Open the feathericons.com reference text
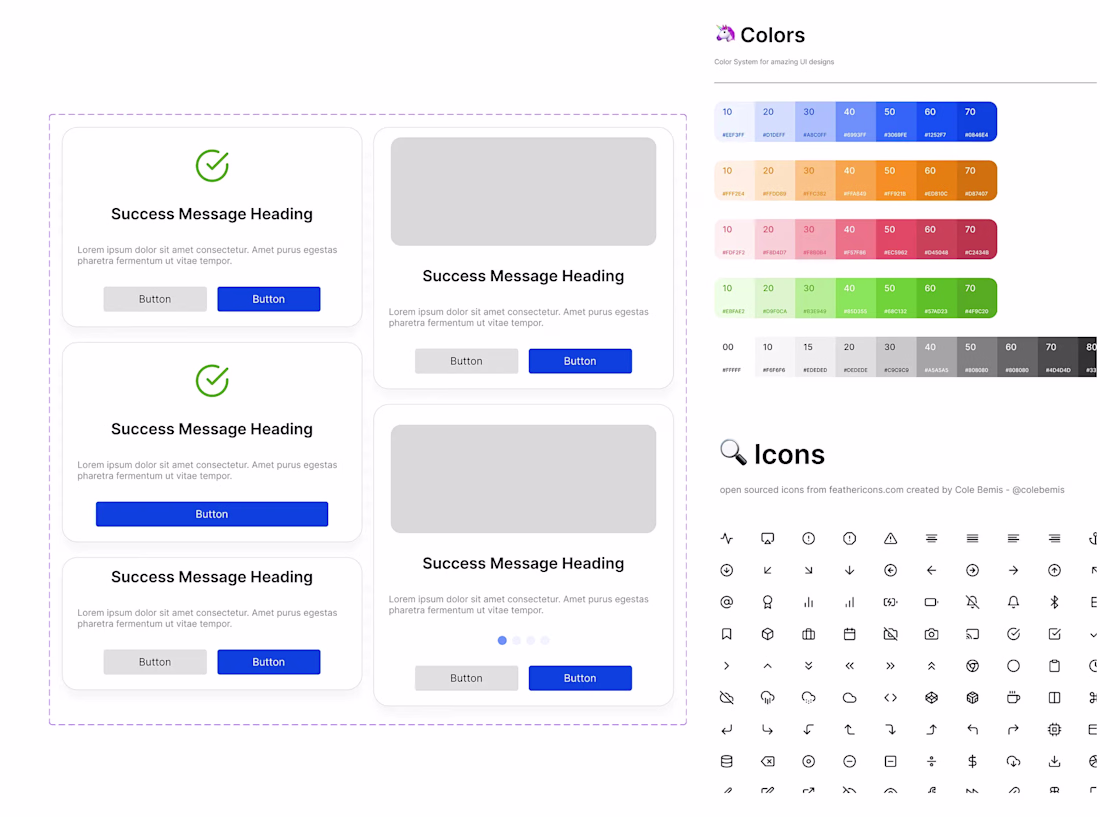Screen dimensions: 1100x817 pos(866,490)
